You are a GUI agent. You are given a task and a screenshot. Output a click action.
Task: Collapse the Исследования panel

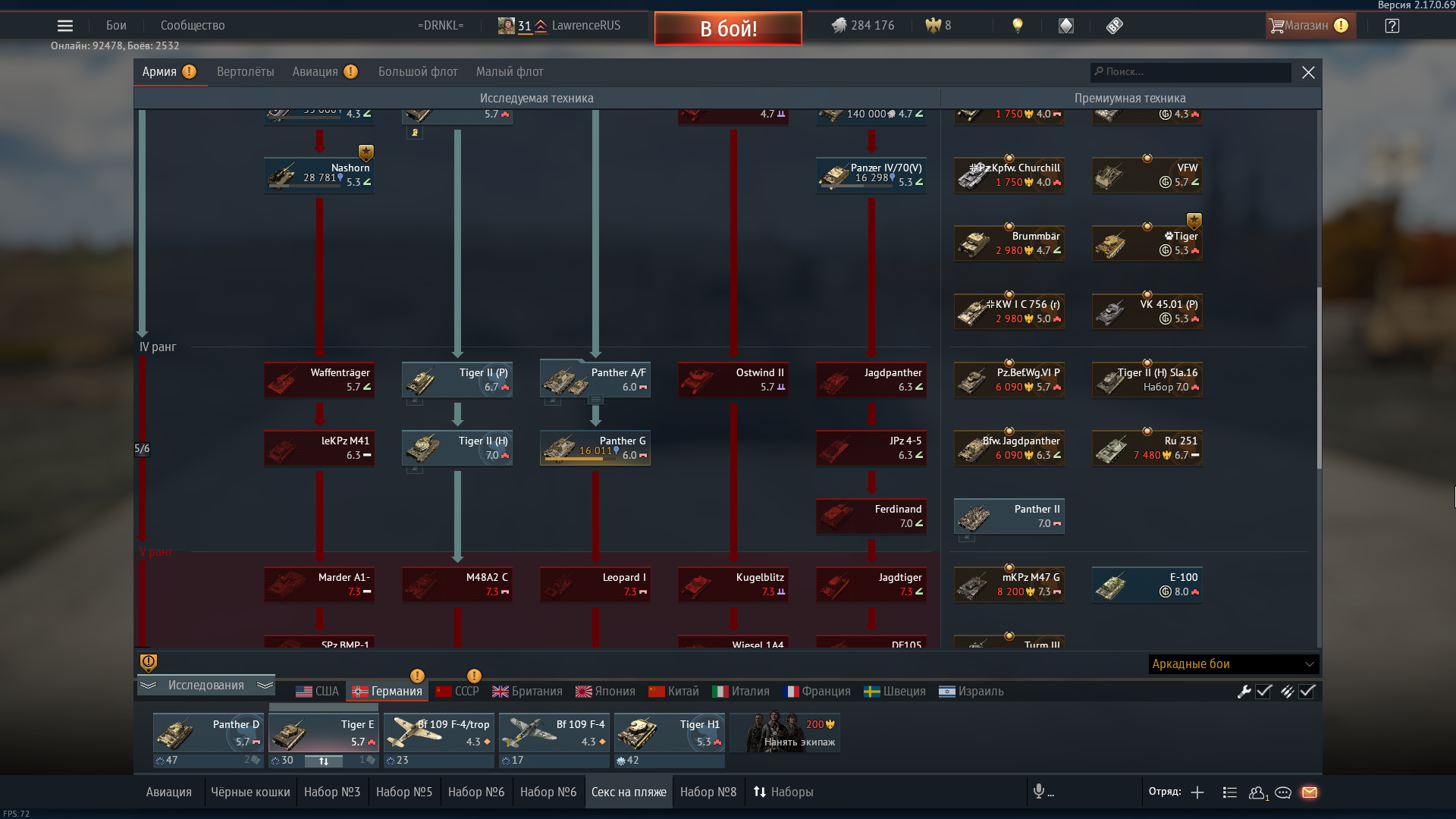point(206,685)
